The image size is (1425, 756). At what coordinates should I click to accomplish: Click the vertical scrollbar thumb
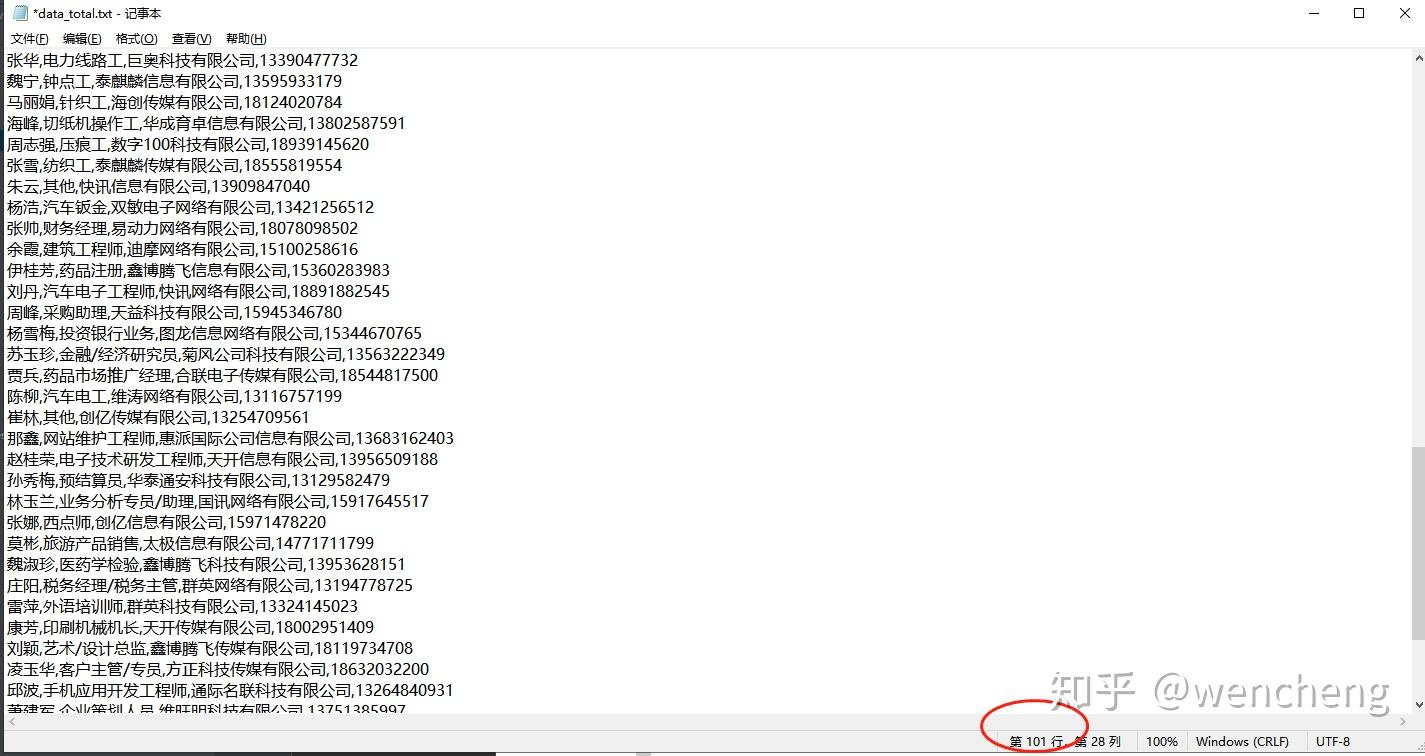[x=1416, y=543]
